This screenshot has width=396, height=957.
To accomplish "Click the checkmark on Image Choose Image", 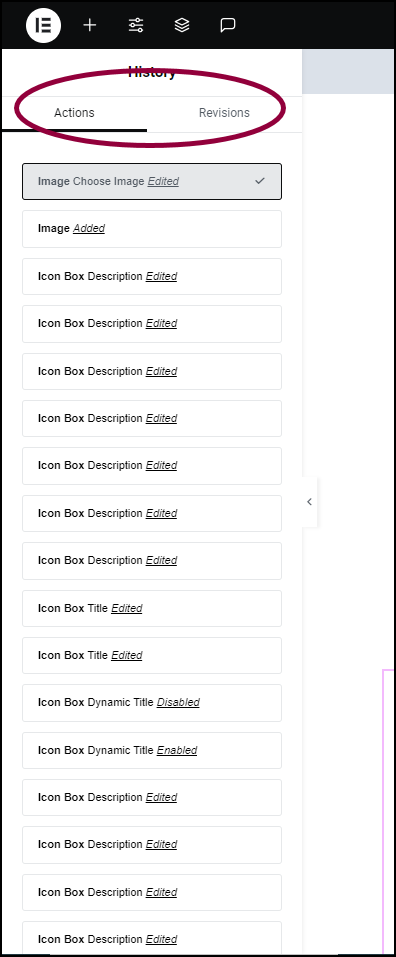I will click(260, 181).
